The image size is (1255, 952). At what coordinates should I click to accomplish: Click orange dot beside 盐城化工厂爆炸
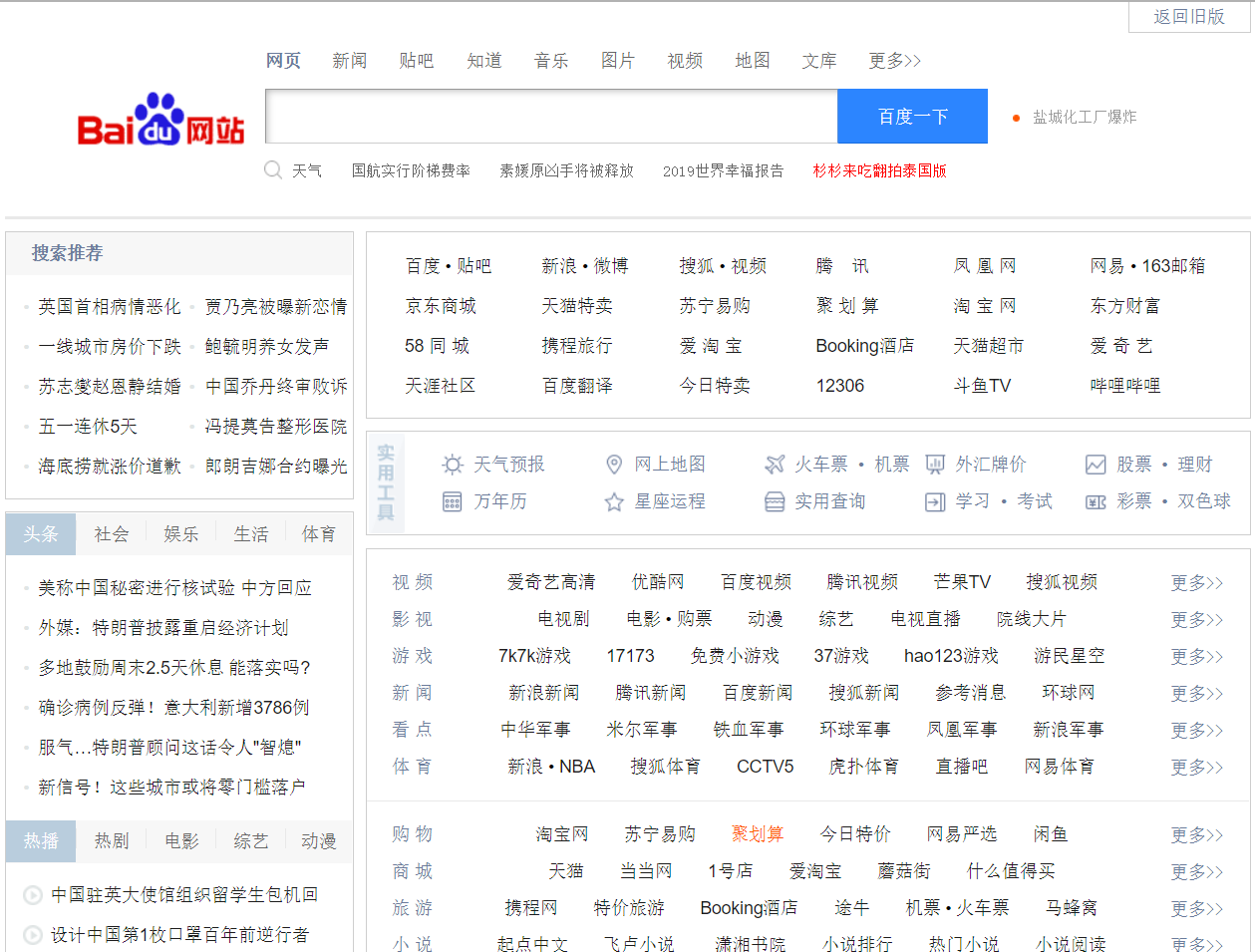point(1016,118)
